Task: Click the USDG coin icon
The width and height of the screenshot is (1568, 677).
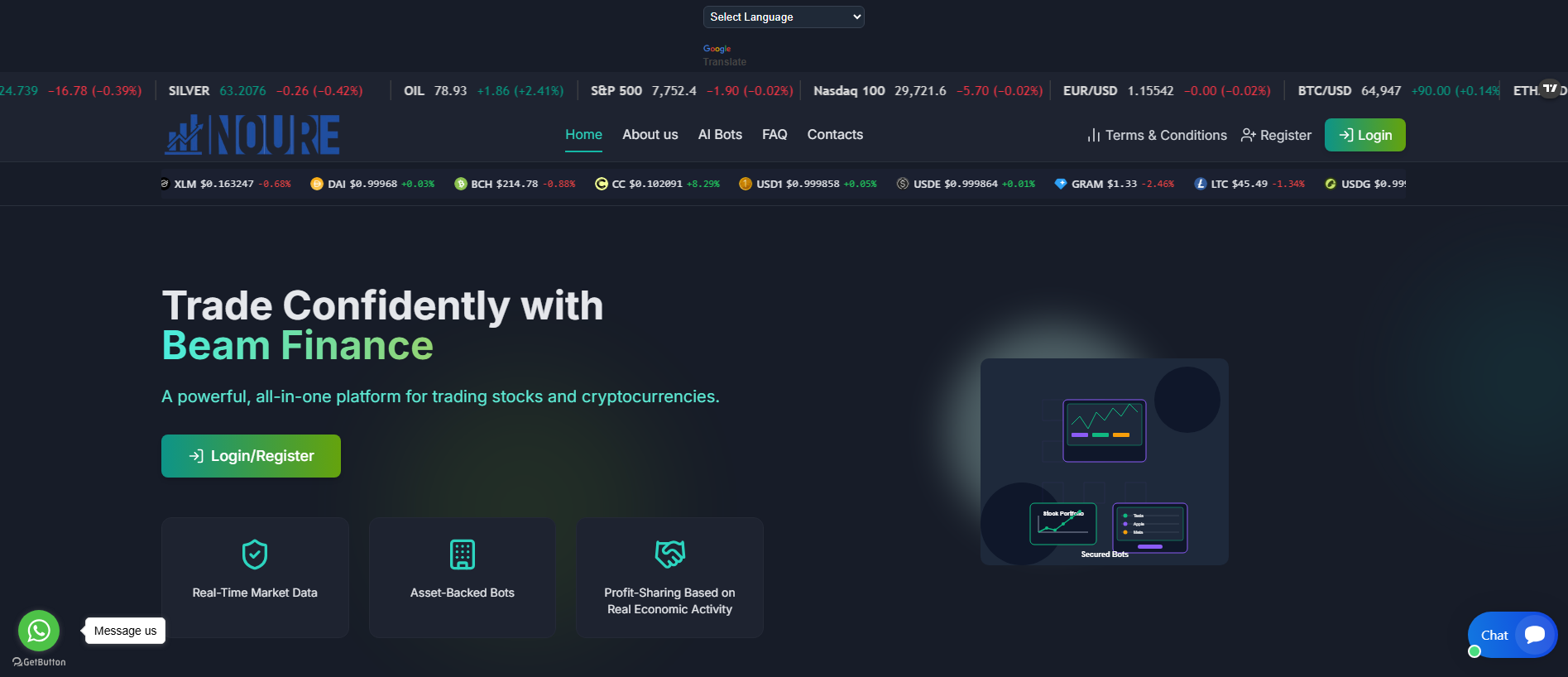Action: coord(1331,184)
